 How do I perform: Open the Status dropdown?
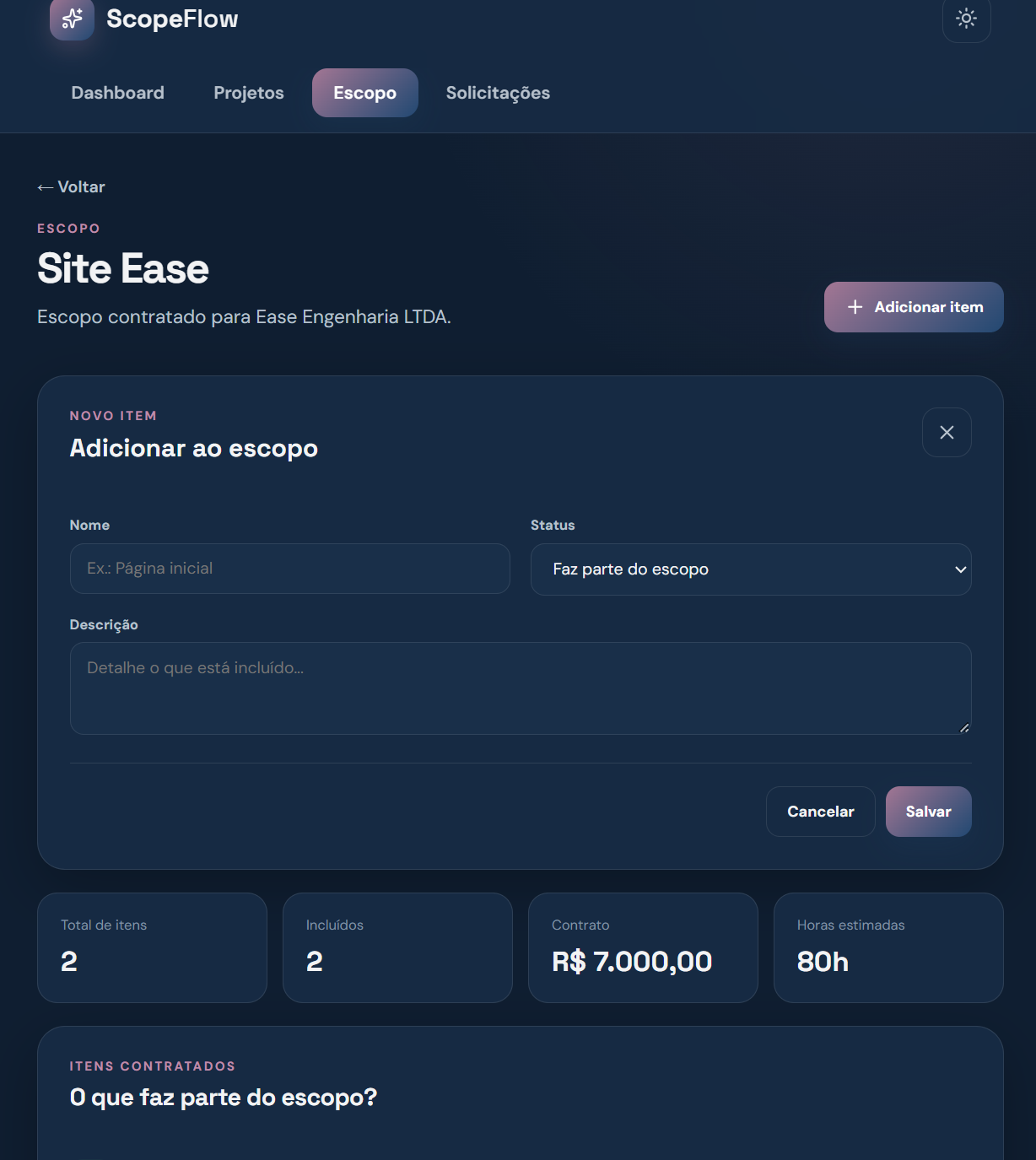click(x=751, y=569)
